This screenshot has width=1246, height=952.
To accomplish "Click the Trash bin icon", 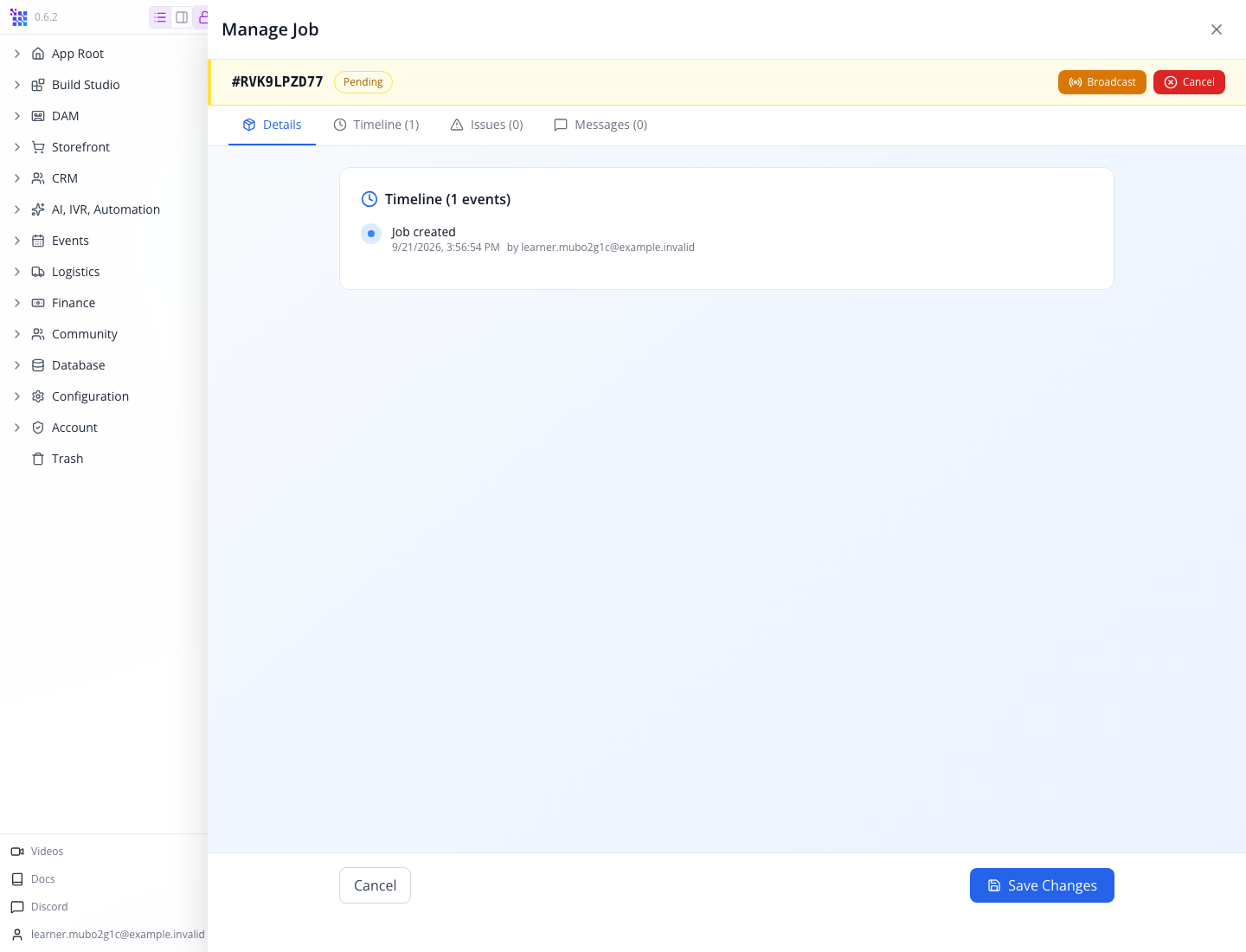I will (x=38, y=459).
